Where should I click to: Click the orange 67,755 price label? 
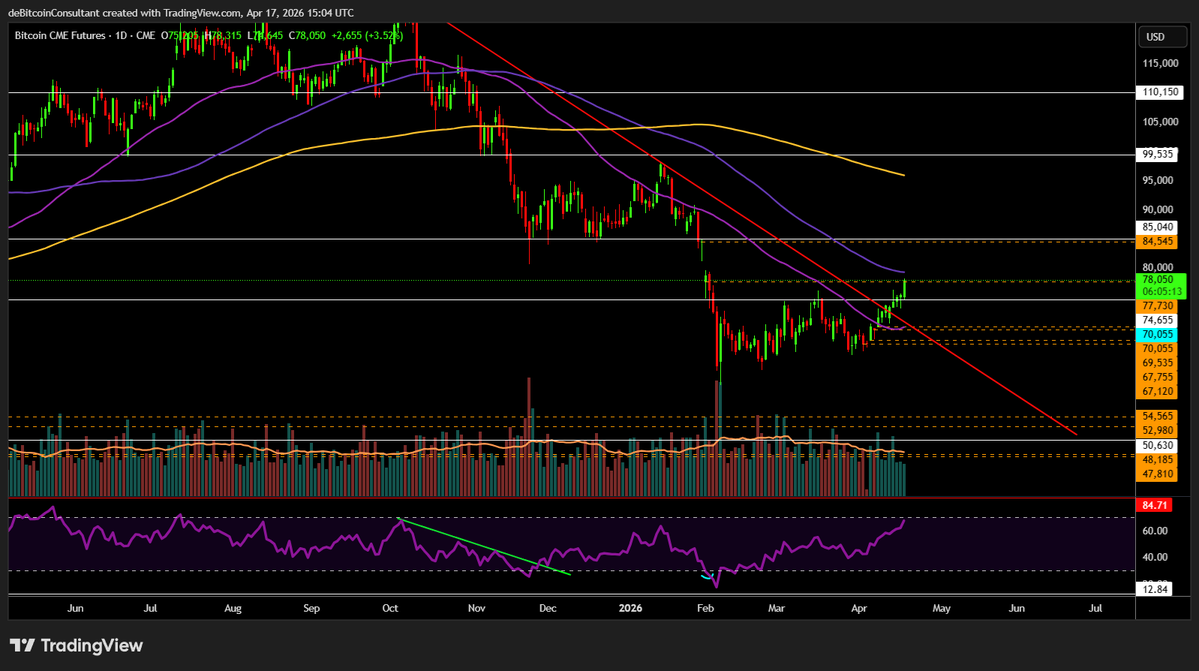(1158, 378)
